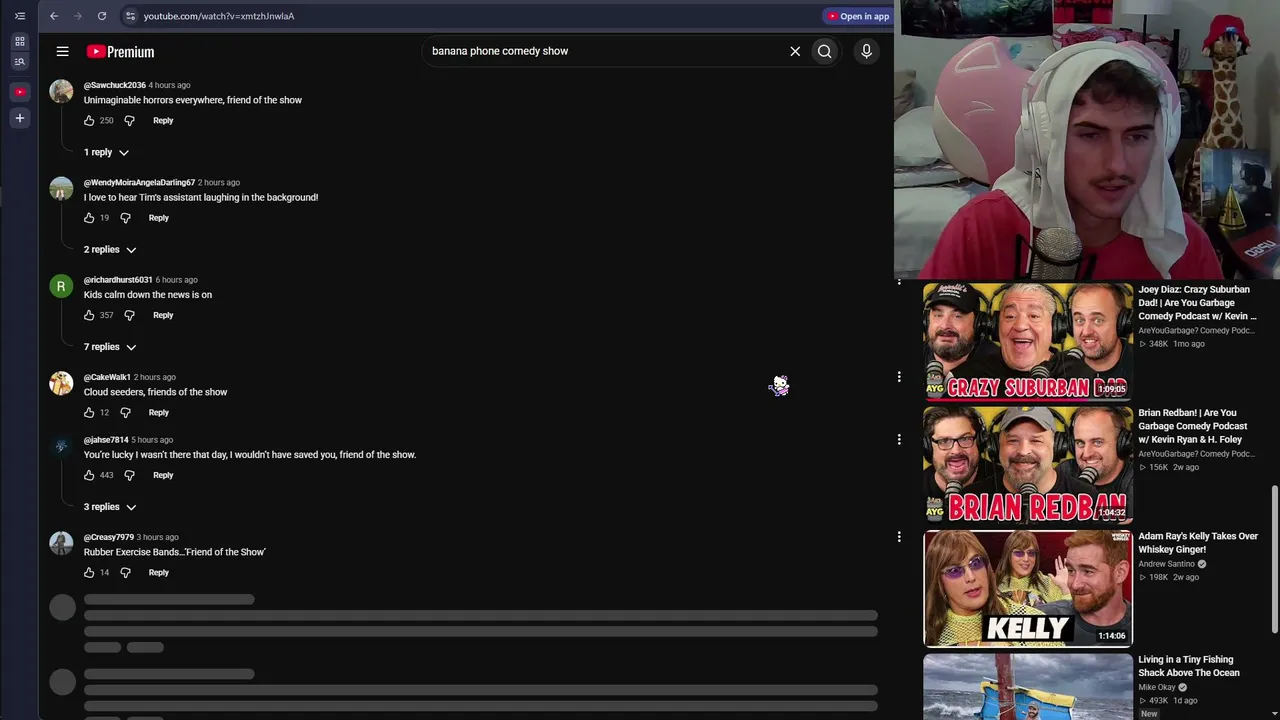
Task: Visit the Mike Okay channel
Action: (1157, 688)
